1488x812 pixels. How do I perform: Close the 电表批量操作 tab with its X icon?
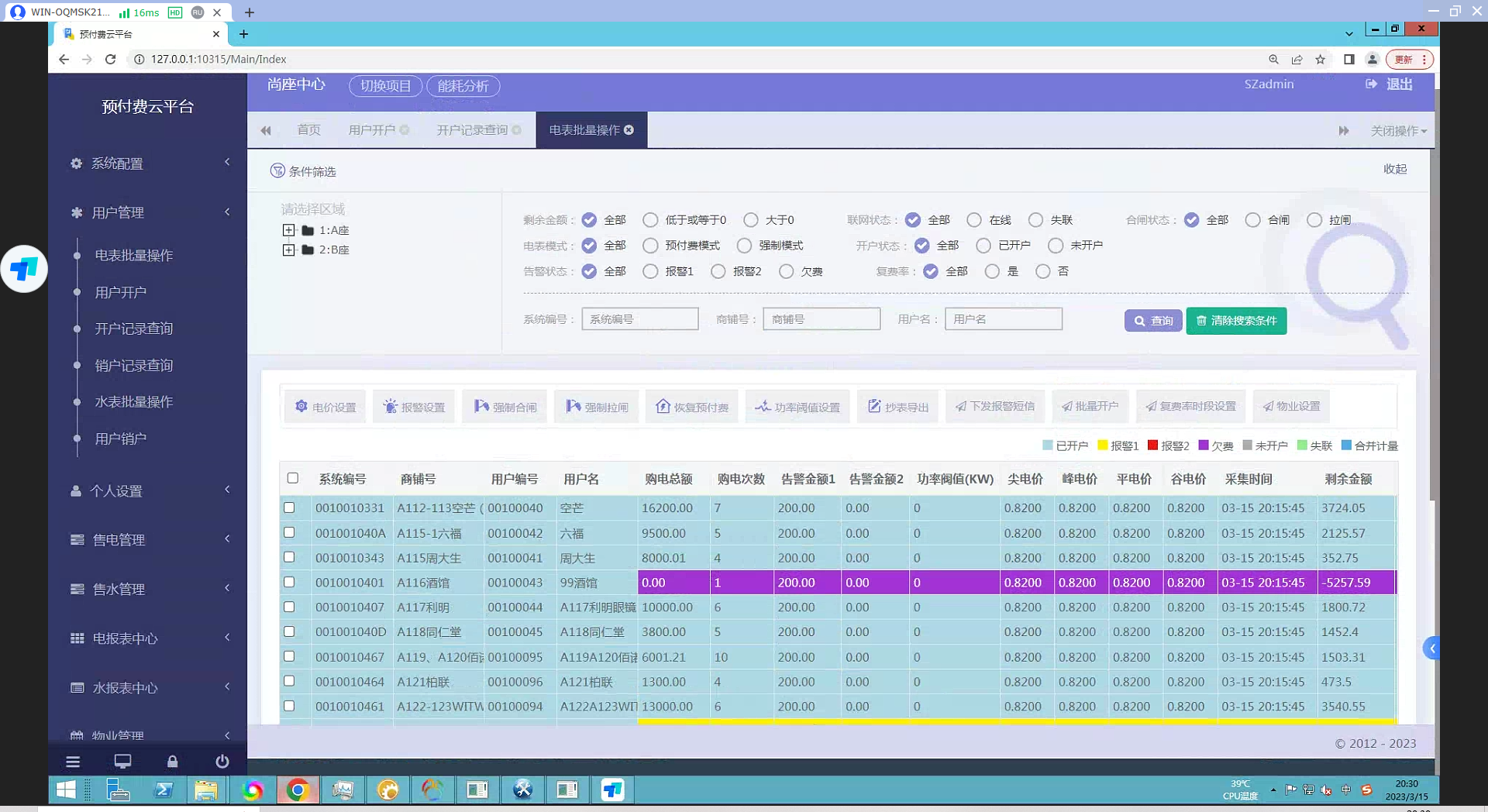click(x=629, y=130)
